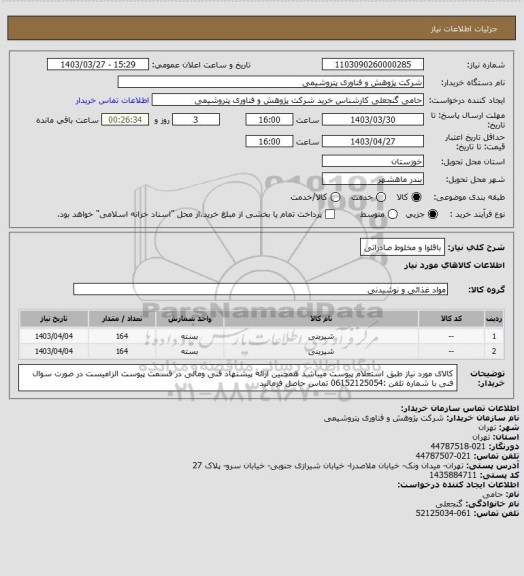Select the کالا radio button
Image resolution: width=524 pixels, height=576 pixels.
tap(416, 197)
